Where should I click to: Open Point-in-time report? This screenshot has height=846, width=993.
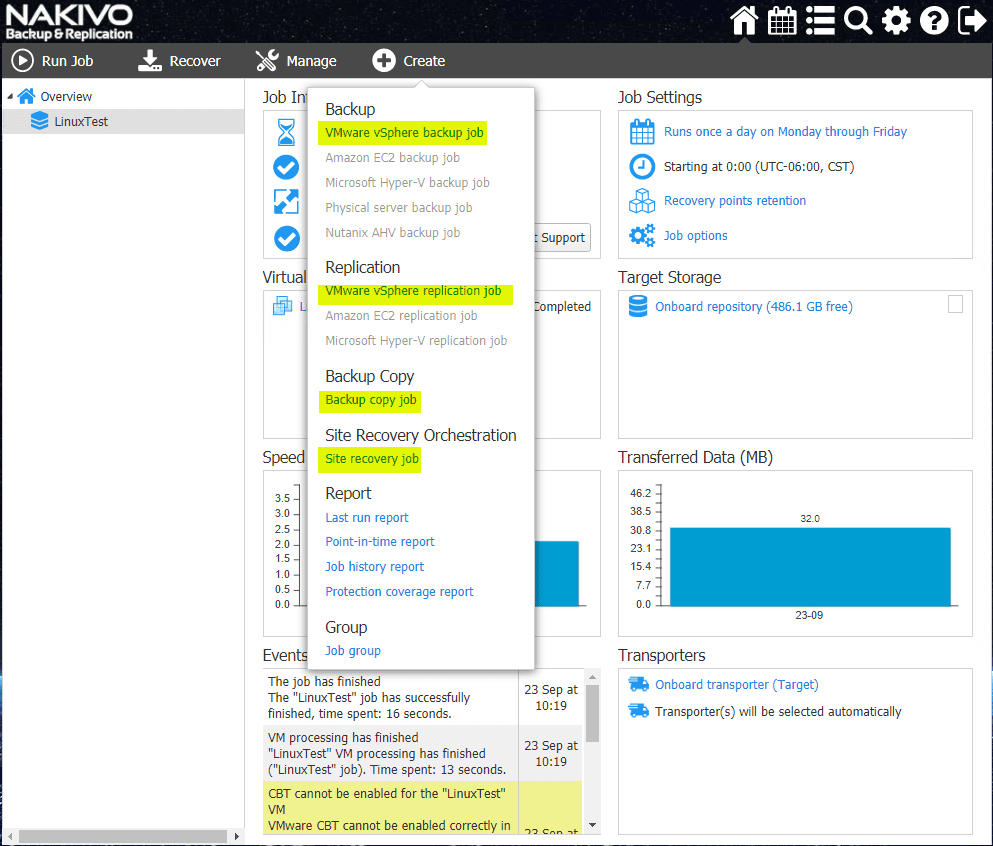point(379,542)
